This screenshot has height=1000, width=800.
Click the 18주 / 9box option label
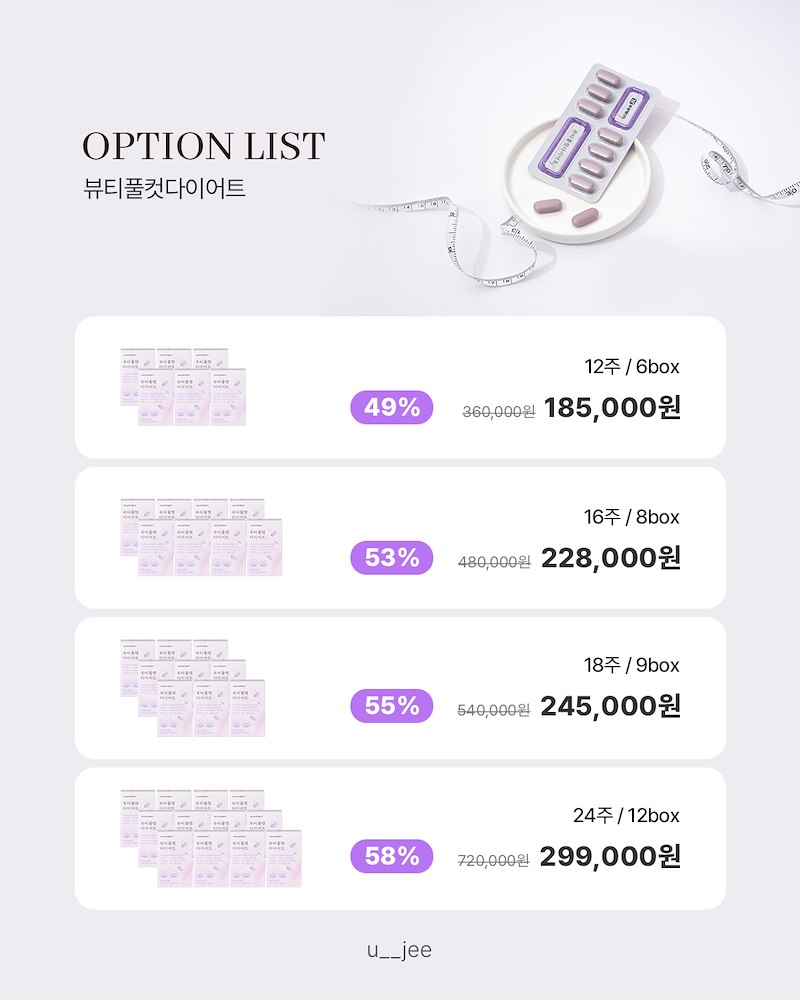pos(632,665)
